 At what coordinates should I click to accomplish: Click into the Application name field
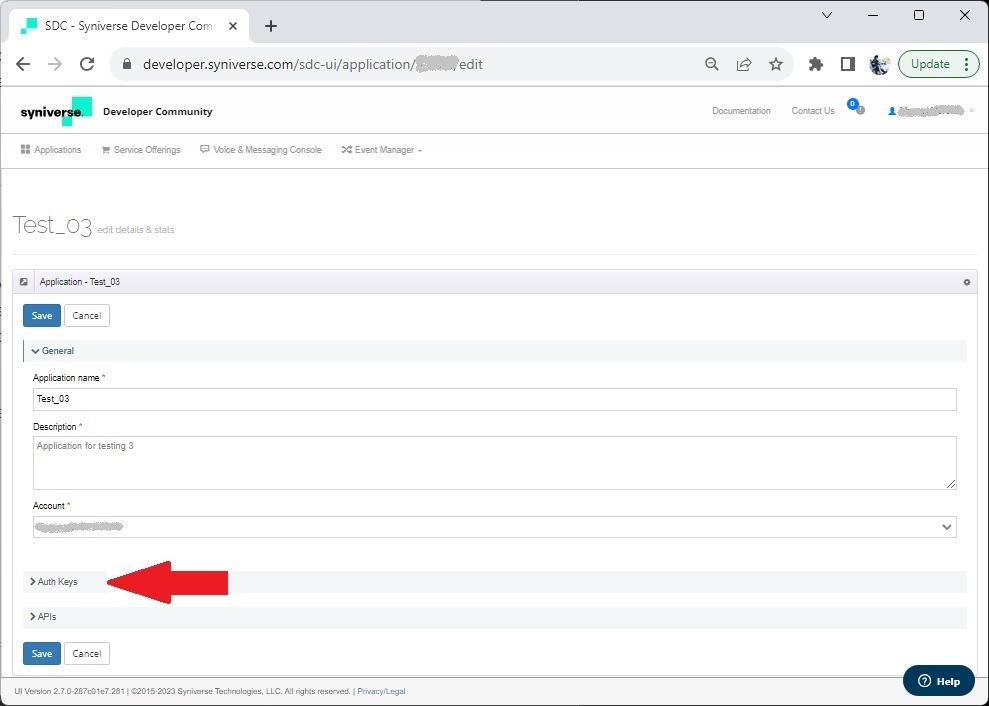click(x=494, y=399)
